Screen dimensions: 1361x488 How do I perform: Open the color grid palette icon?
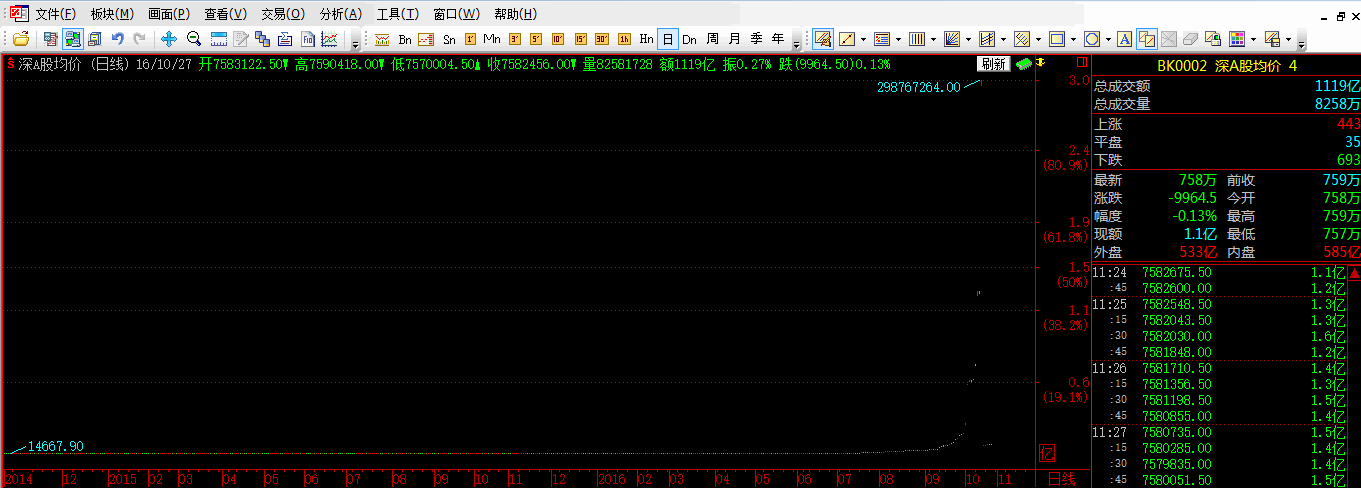(x=1237, y=39)
